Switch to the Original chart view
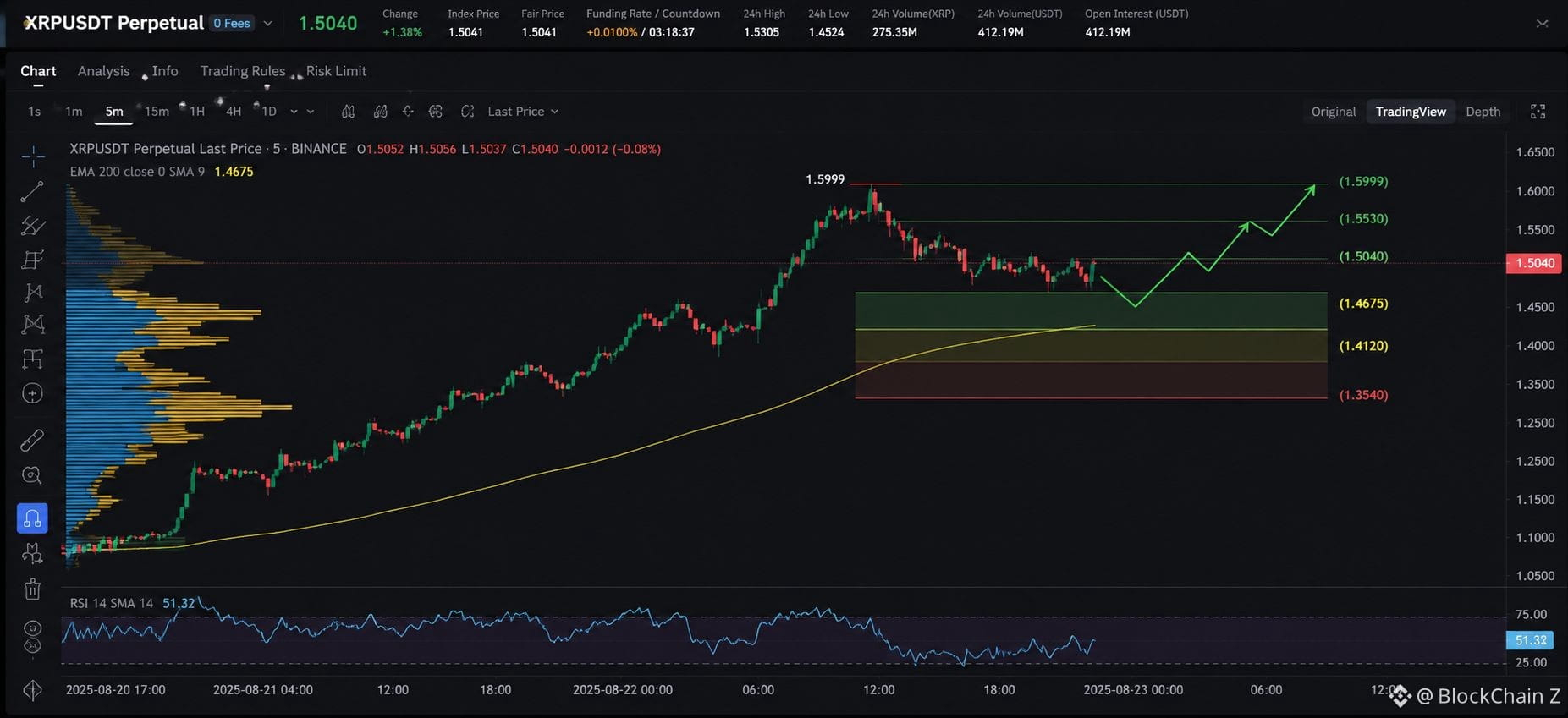Screen dimensions: 1568x718 pos(1333,112)
